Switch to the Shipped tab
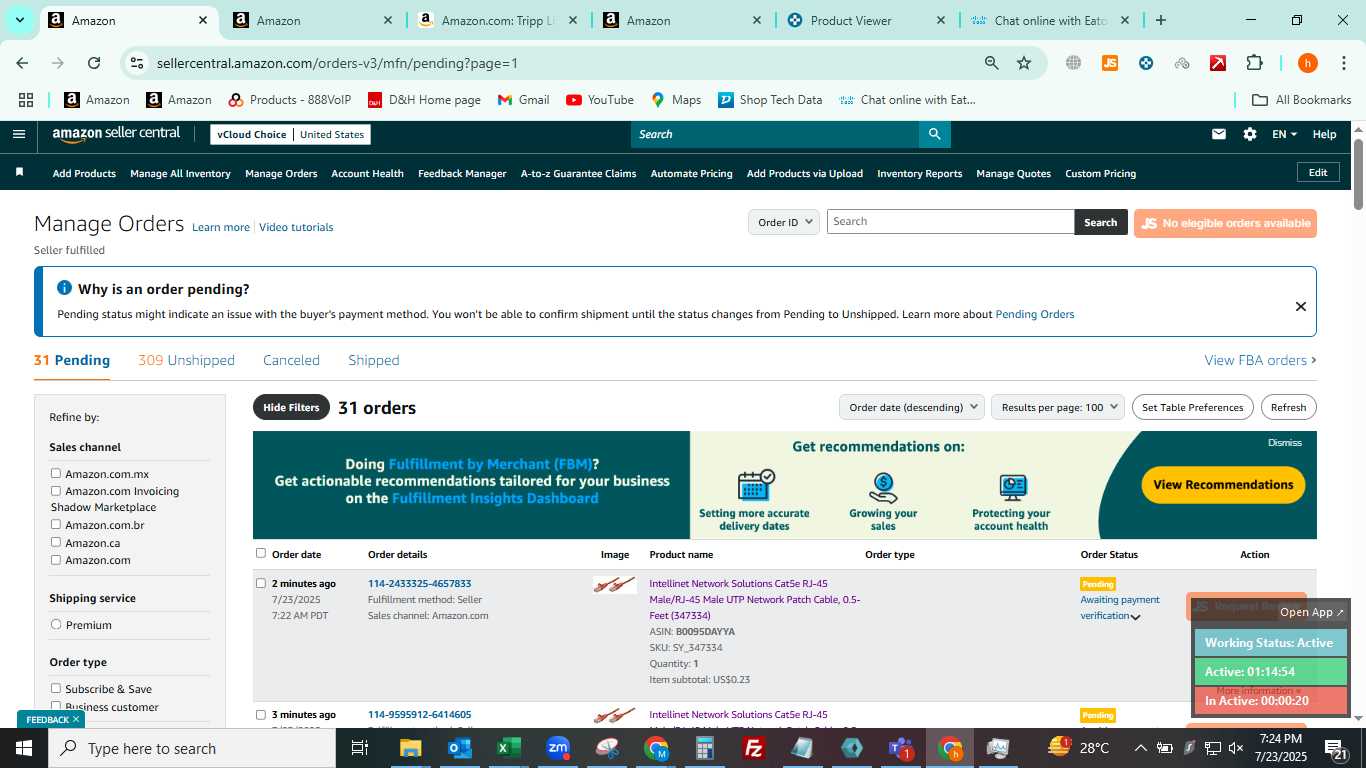This screenshot has width=1366, height=768. (374, 360)
